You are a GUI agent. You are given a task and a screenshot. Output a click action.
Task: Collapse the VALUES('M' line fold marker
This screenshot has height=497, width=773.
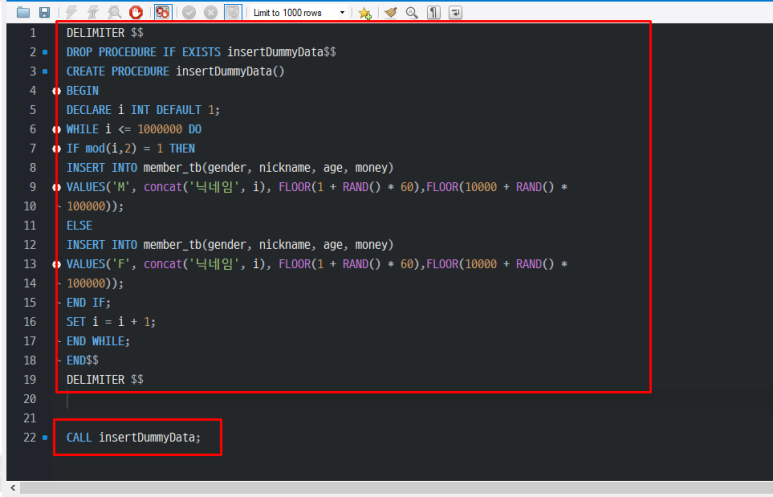click(x=57, y=187)
